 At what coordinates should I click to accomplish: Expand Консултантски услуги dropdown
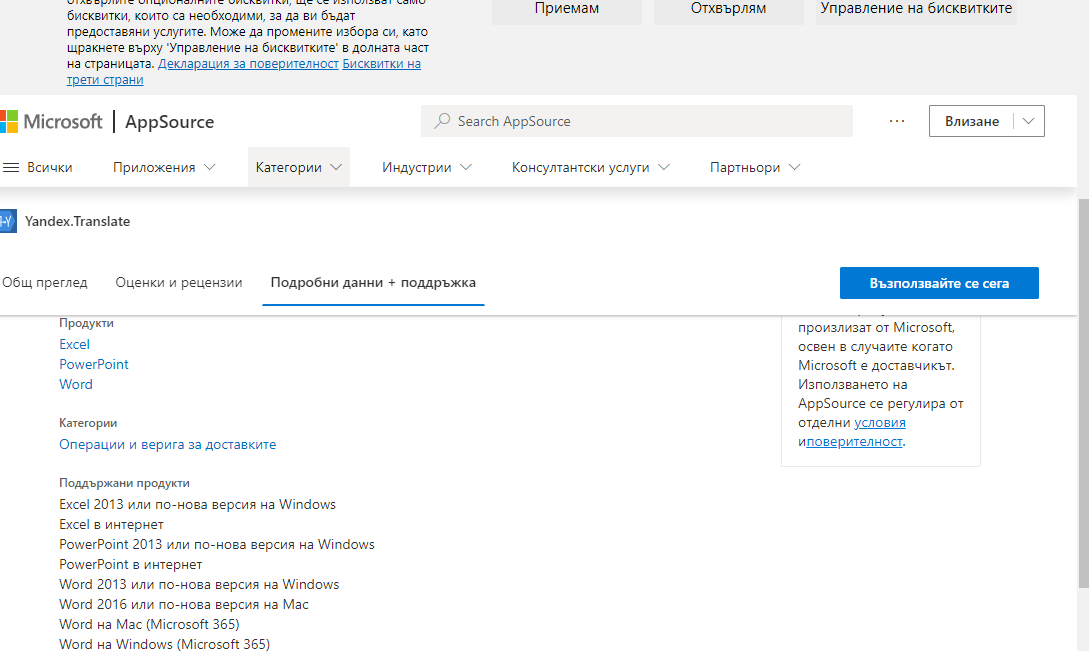[590, 167]
